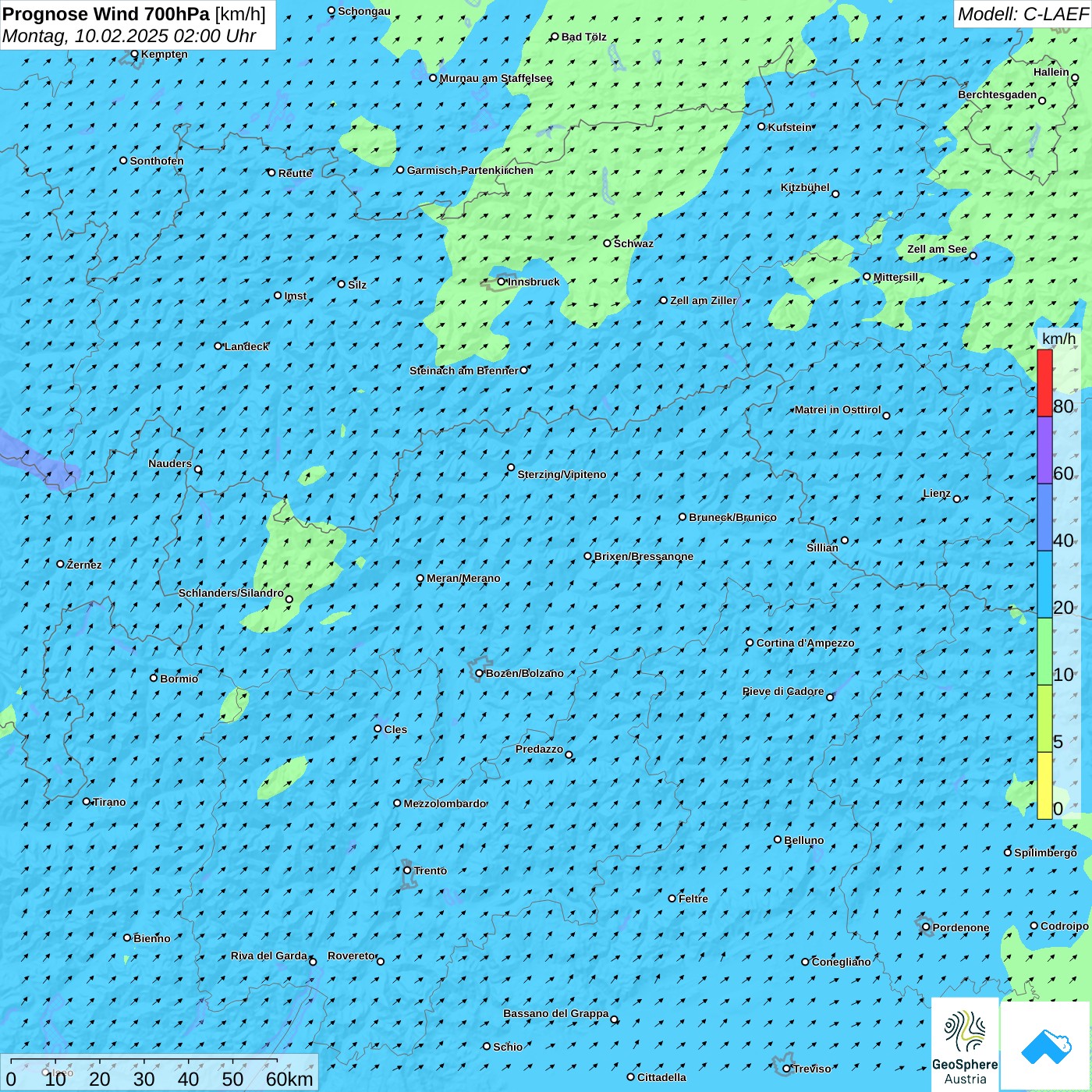The image size is (1092, 1092).
Task: Click the Bad Tölz label
Action: [x=584, y=37]
